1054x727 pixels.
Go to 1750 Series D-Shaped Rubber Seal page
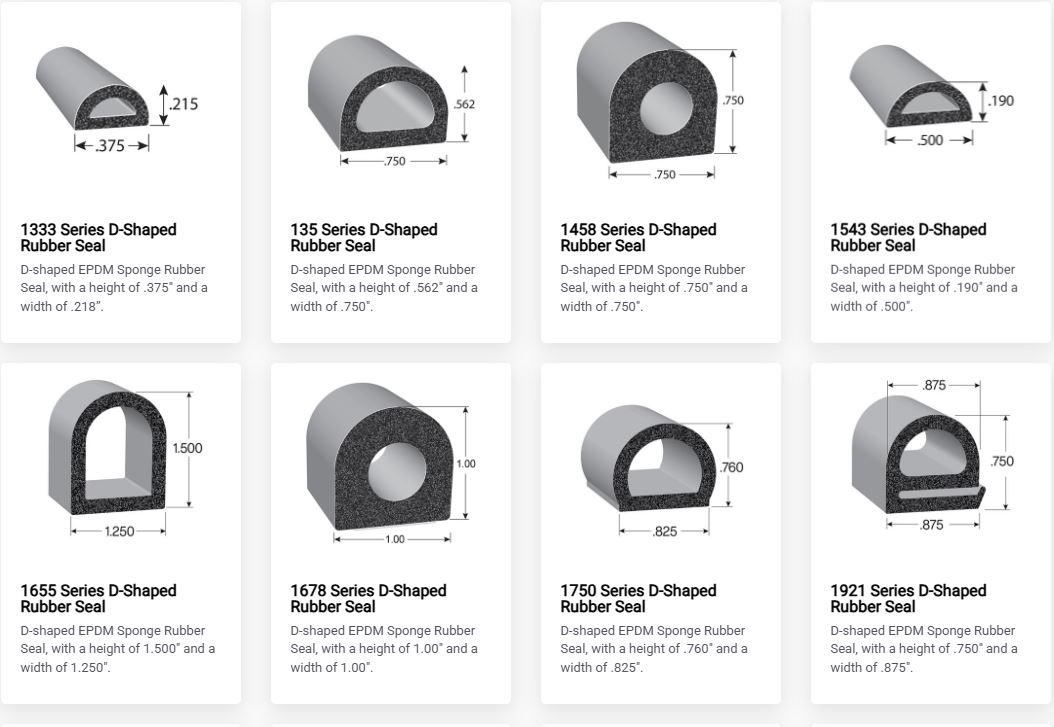638,599
